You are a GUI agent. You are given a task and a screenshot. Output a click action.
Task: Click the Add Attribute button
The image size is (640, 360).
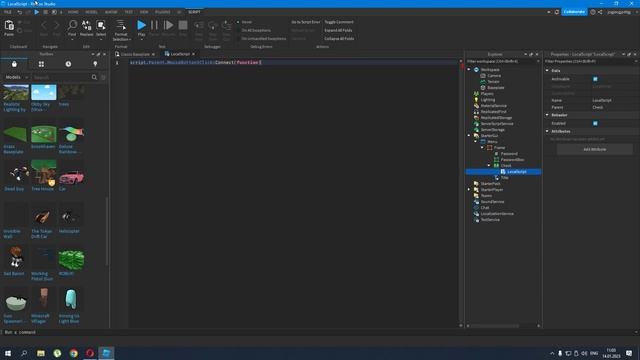point(594,149)
